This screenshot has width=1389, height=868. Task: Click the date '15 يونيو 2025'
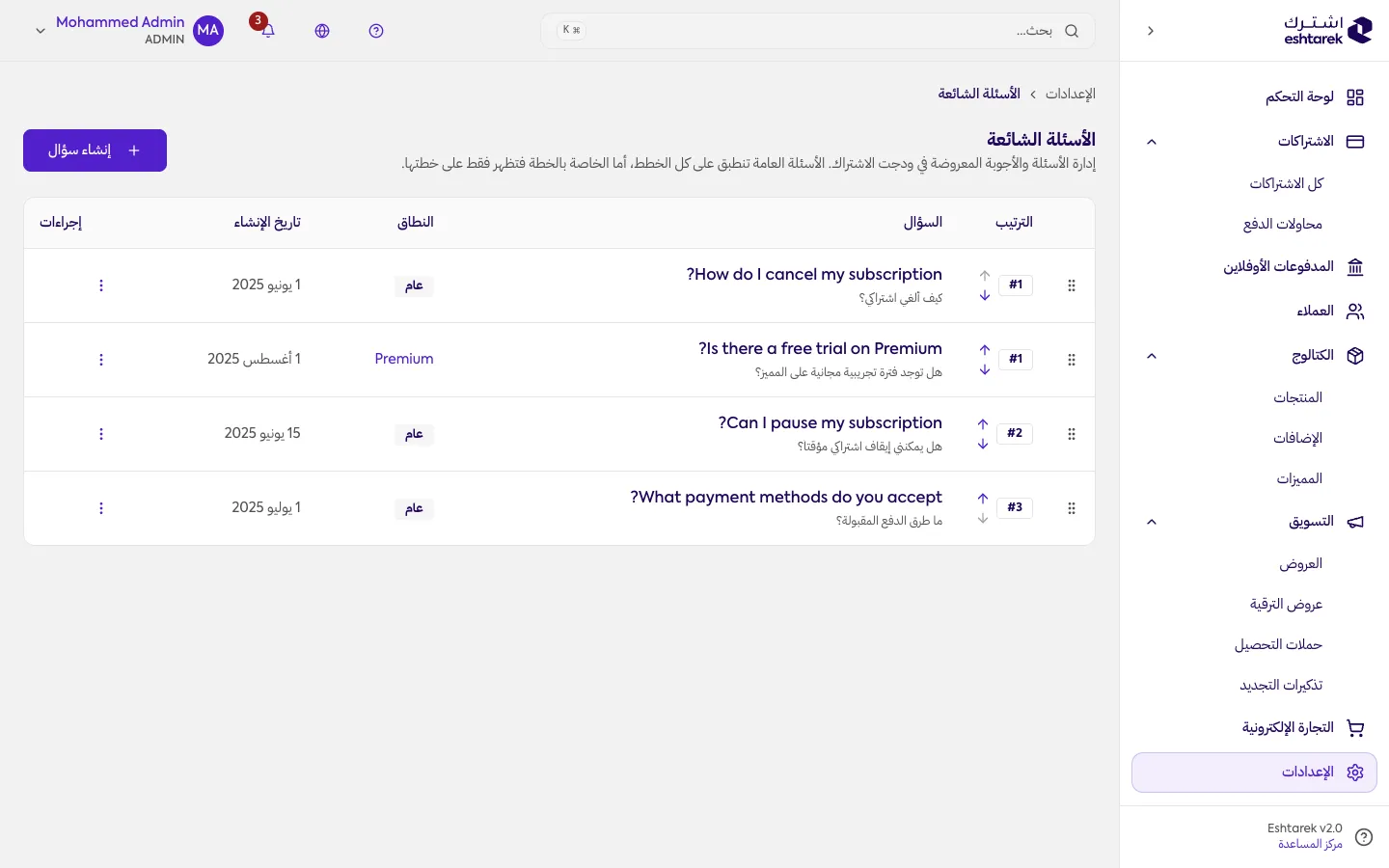coord(262,433)
